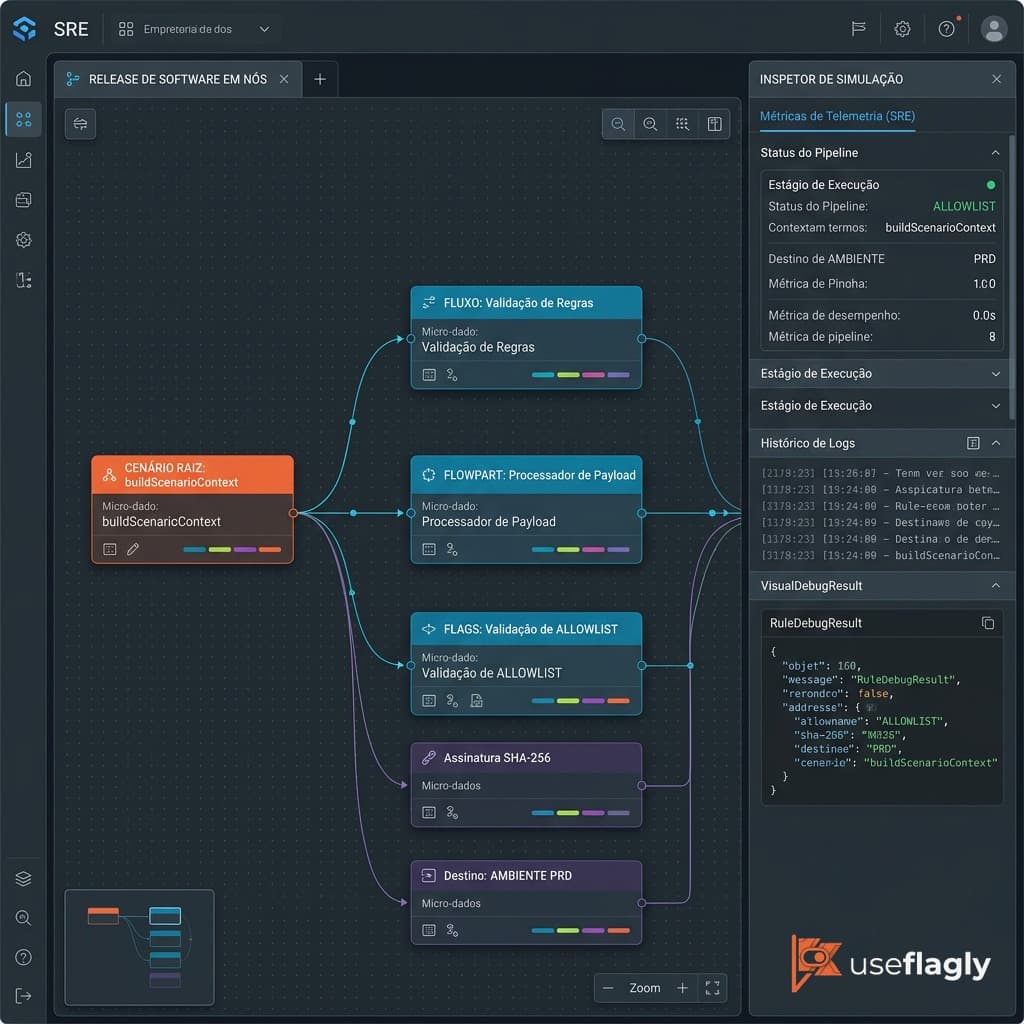Click the zoom out magnifier on canvas toolbar
The width and height of the screenshot is (1024, 1024).
[x=618, y=124]
